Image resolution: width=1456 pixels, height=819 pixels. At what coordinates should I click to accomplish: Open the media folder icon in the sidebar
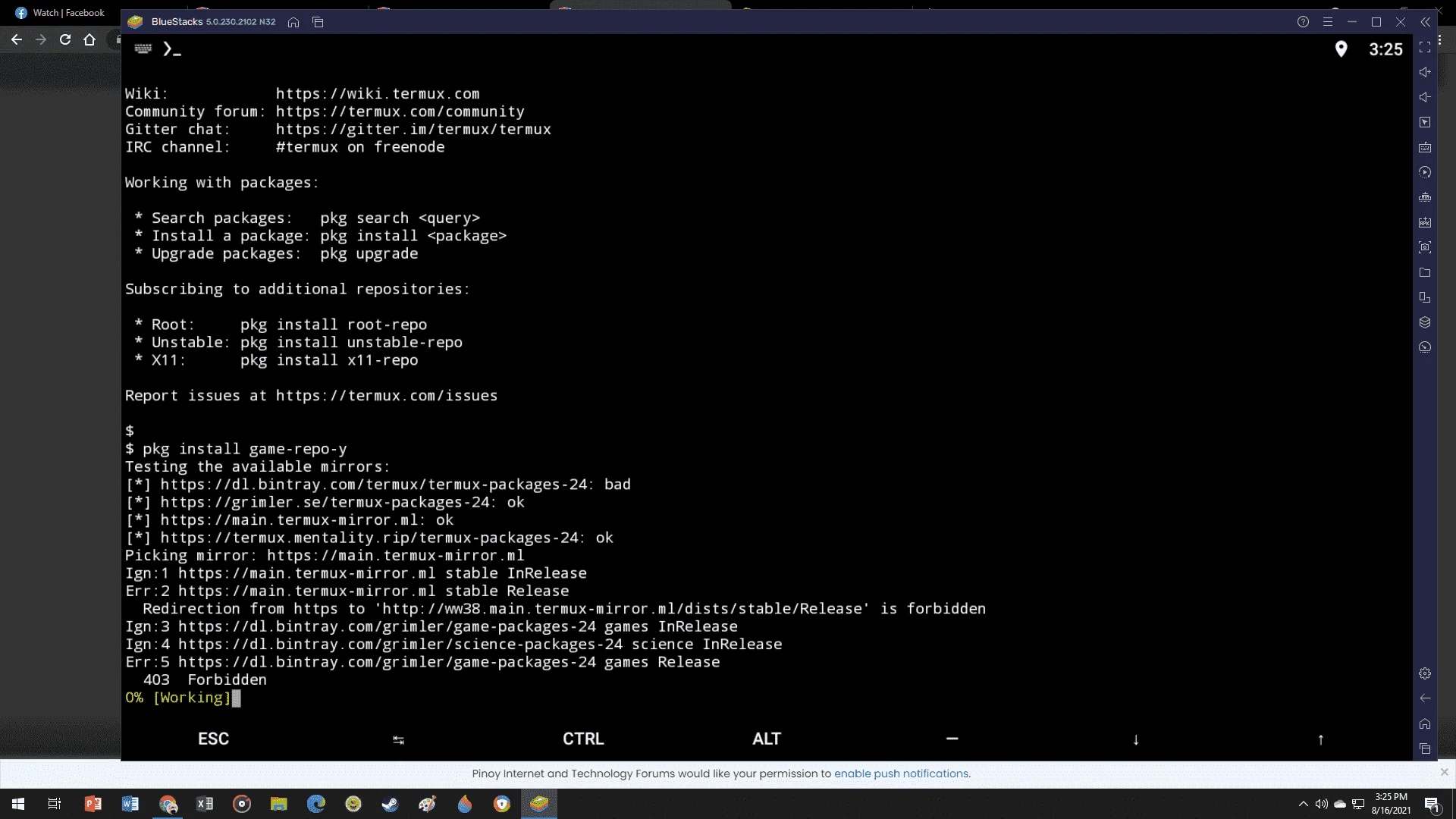1425,272
